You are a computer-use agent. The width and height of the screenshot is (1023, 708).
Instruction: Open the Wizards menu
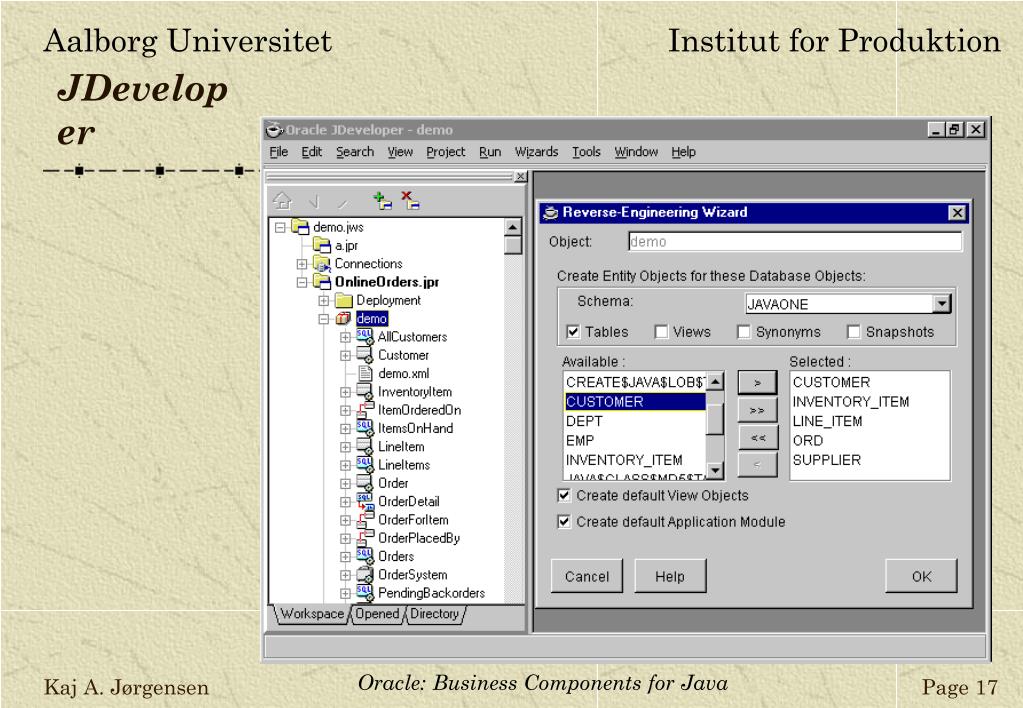[536, 151]
